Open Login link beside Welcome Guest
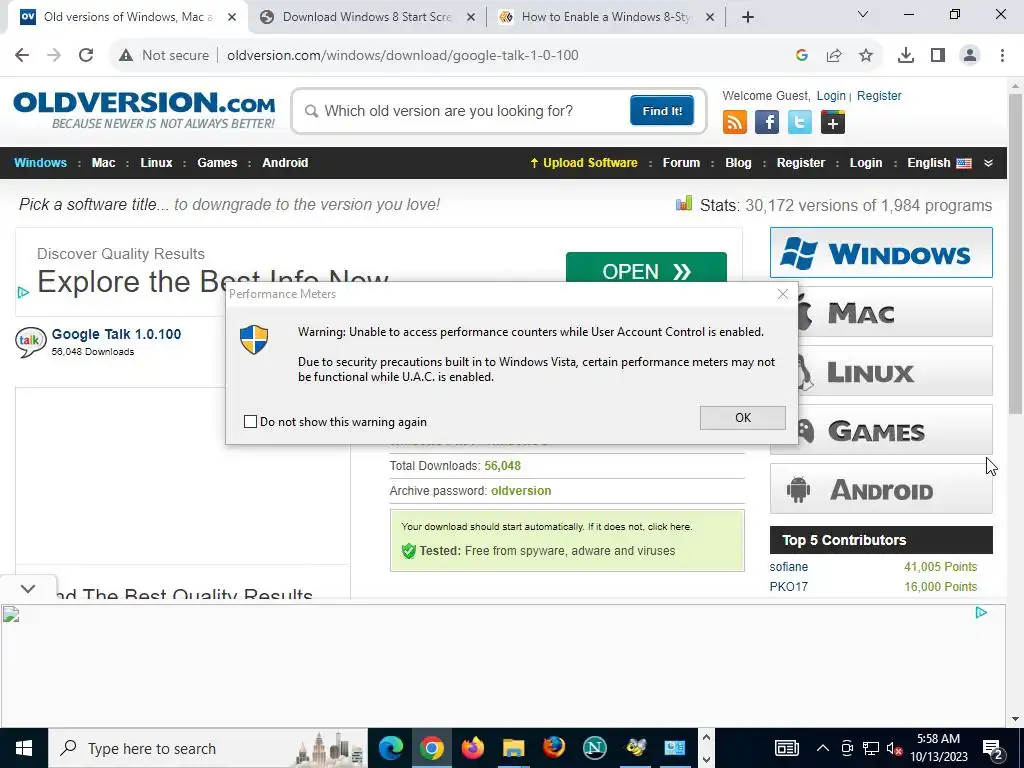1024x768 pixels. pyautogui.click(x=831, y=95)
